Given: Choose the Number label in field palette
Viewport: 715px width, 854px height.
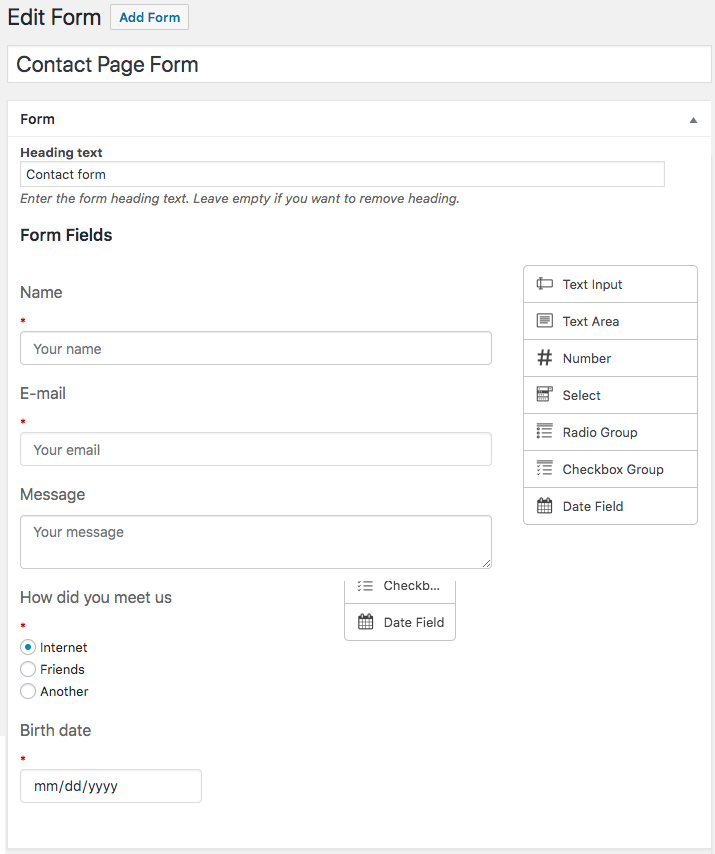Looking at the screenshot, I should pos(586,358).
